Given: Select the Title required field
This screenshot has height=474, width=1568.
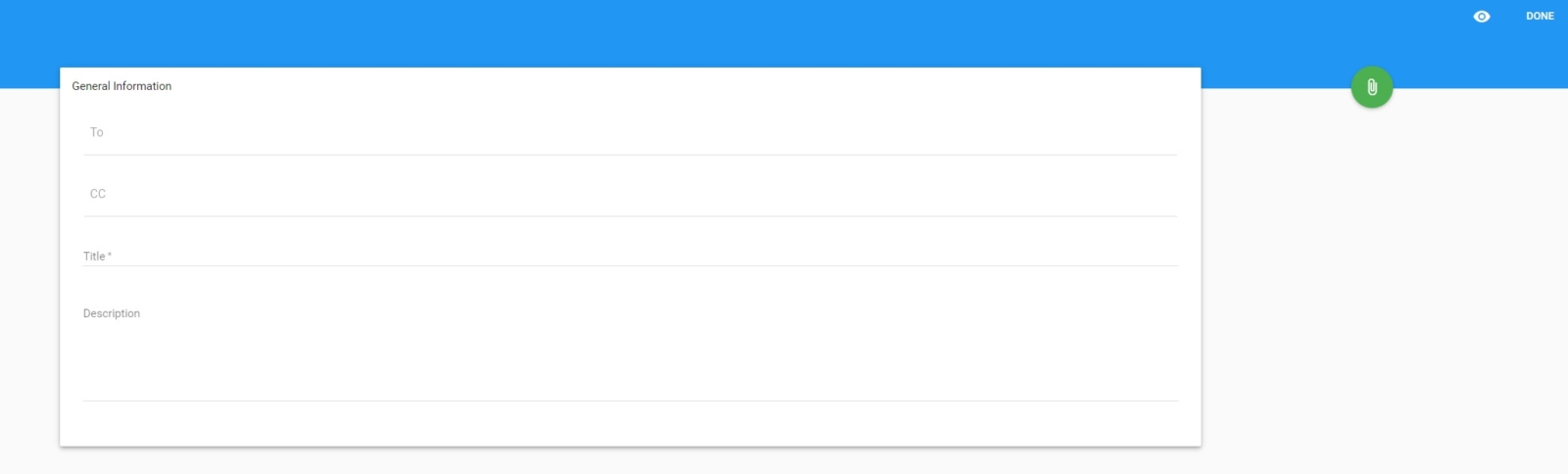Looking at the screenshot, I should [630, 256].
